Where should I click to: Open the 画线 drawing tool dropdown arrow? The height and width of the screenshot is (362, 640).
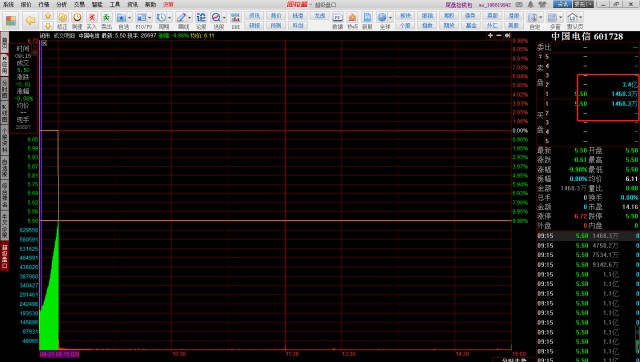[x=189, y=18]
